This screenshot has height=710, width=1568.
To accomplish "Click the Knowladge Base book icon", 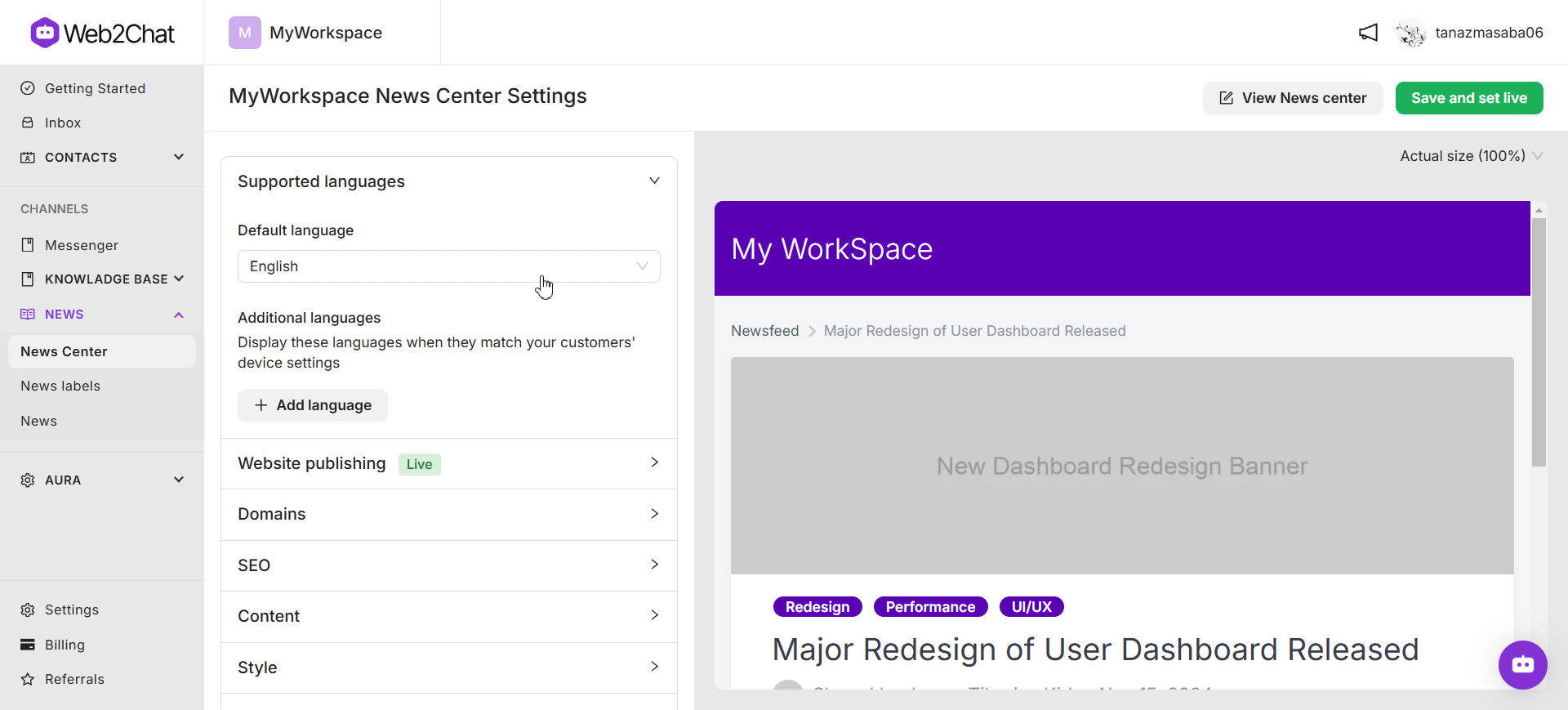I will pos(28,279).
